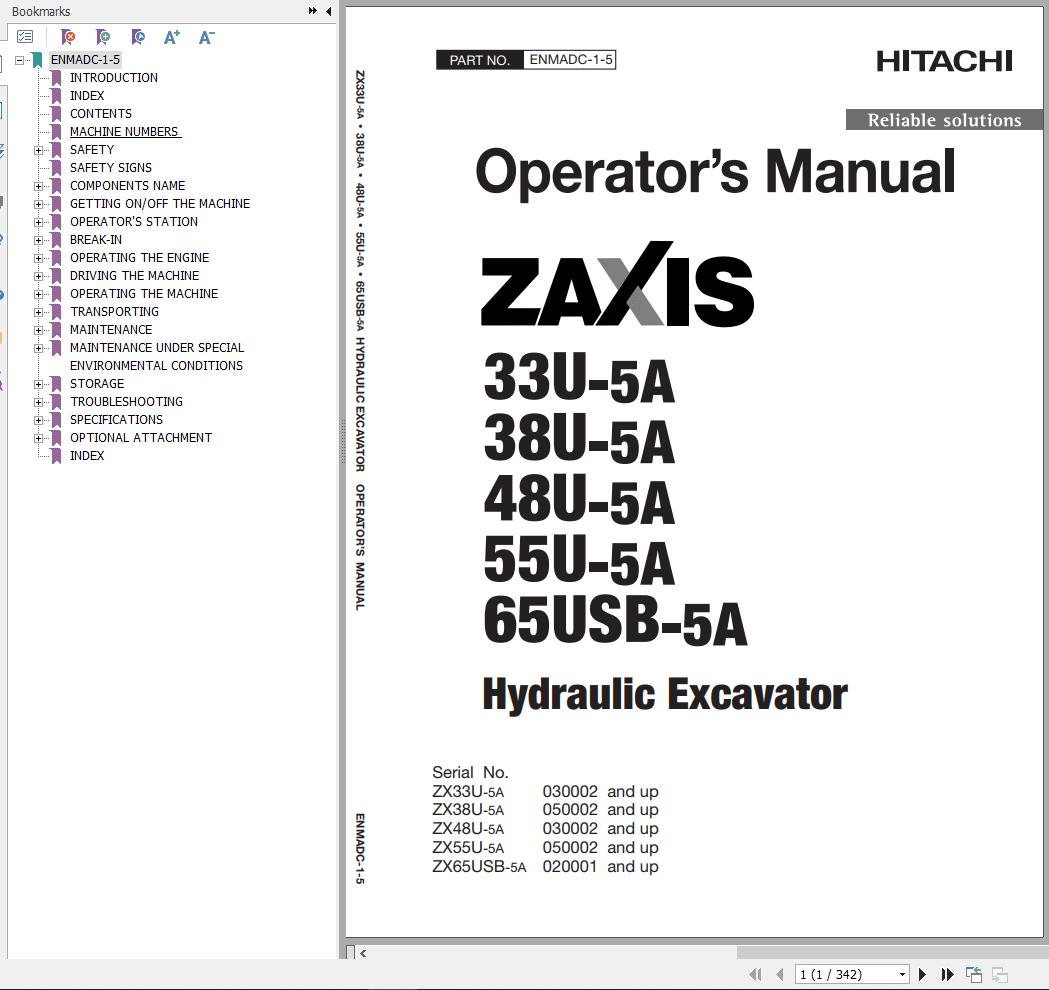Screen dimensions: 1049x990
Task: Expand the OPERATOR'S STATION bookmark
Action: coord(38,222)
